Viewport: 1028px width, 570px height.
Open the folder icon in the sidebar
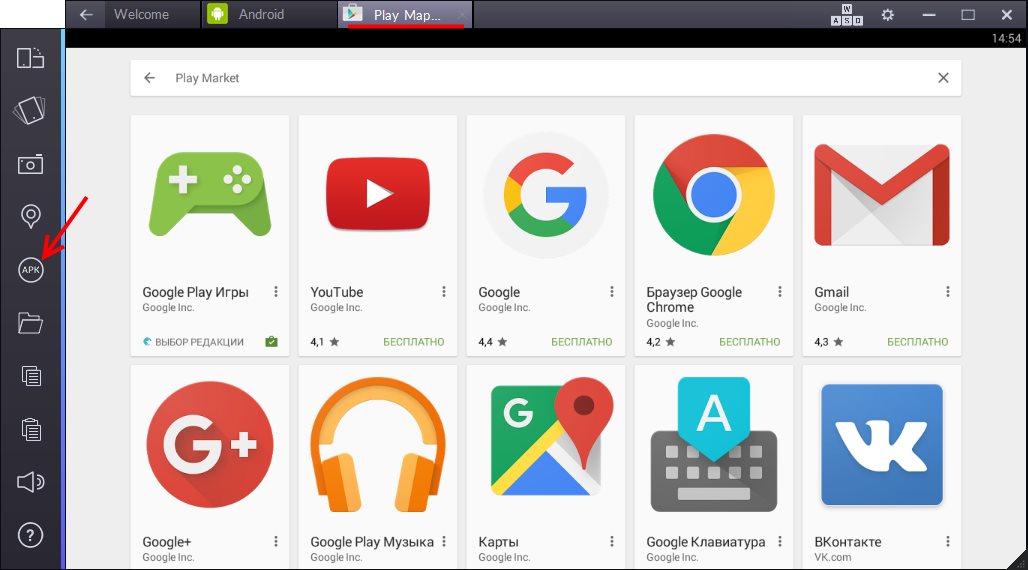30,323
